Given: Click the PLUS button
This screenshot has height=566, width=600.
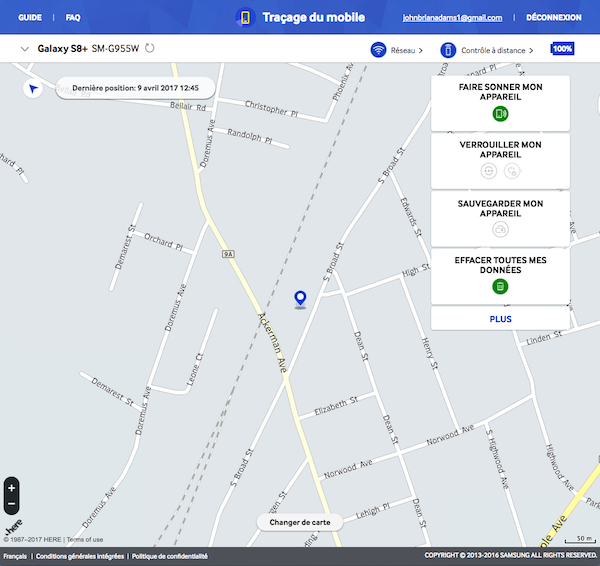Looking at the screenshot, I should coord(500,318).
